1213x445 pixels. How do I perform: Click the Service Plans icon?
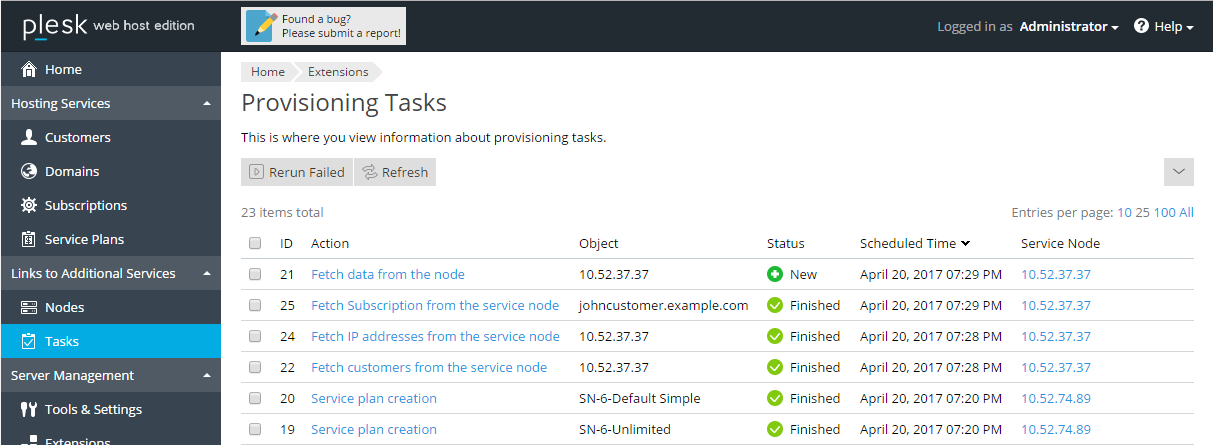[29, 240]
